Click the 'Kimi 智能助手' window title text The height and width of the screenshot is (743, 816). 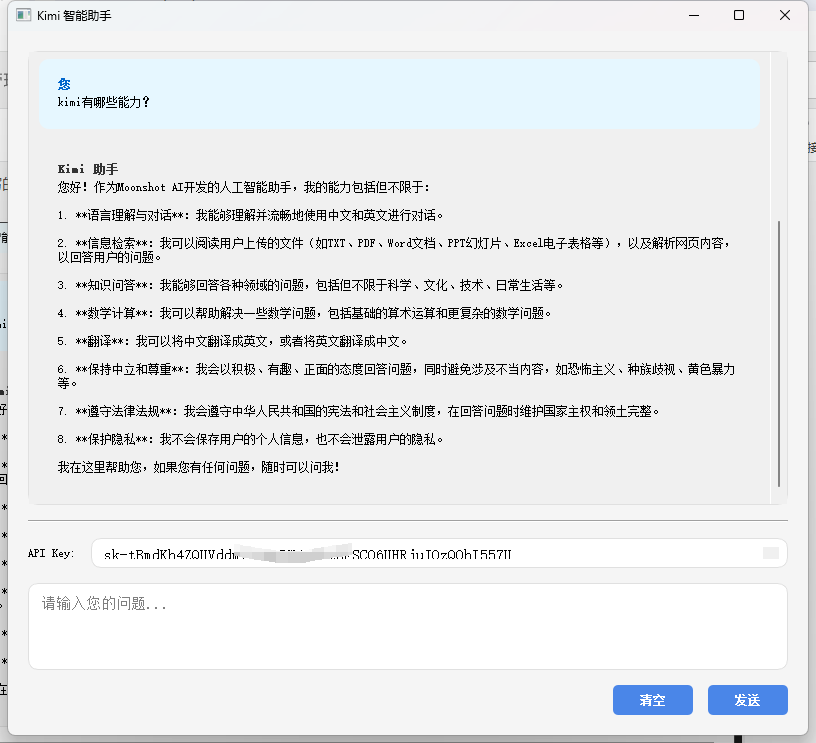tap(74, 16)
